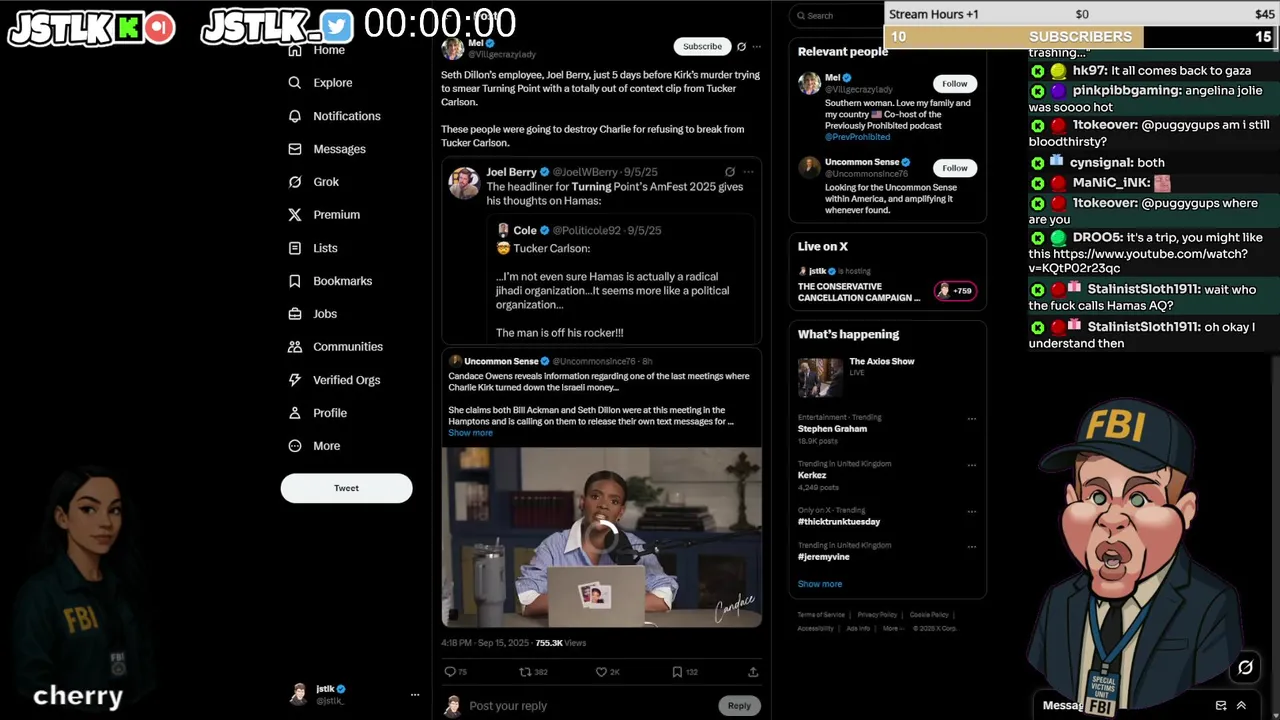
Task: Click the Grok icon in sidebar
Action: click(295, 182)
